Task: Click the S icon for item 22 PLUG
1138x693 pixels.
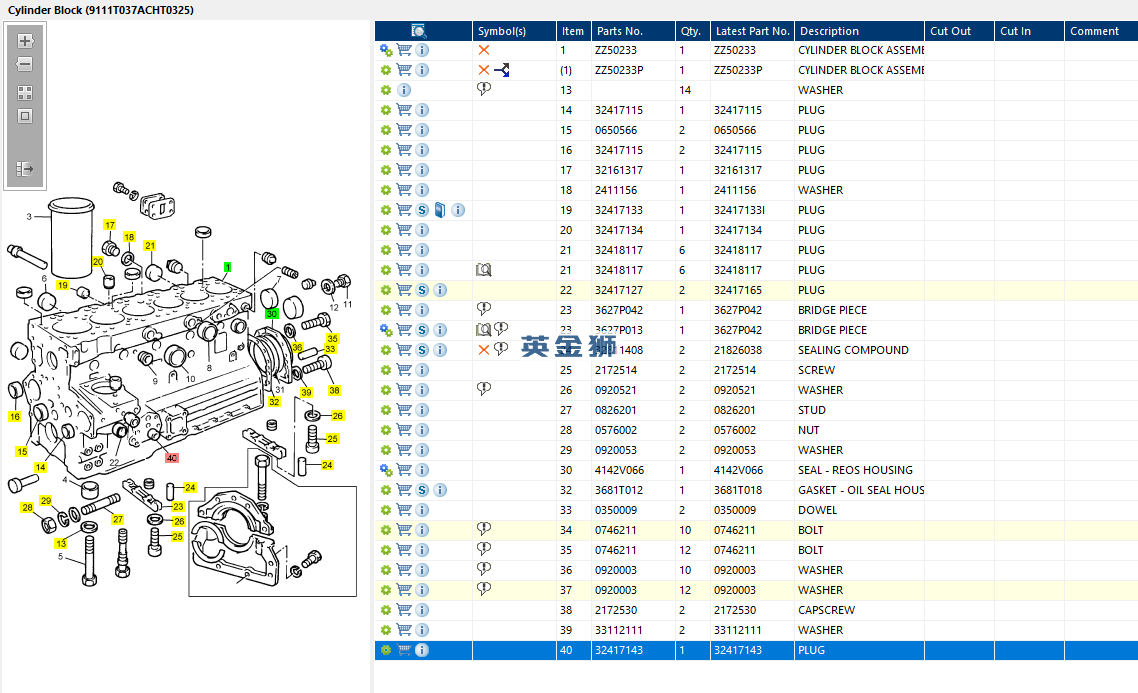Action: click(x=422, y=290)
